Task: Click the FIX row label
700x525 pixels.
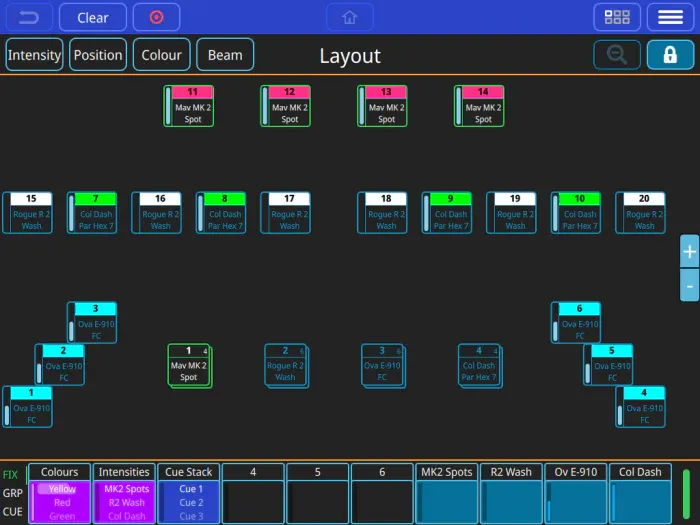Action: 10,475
